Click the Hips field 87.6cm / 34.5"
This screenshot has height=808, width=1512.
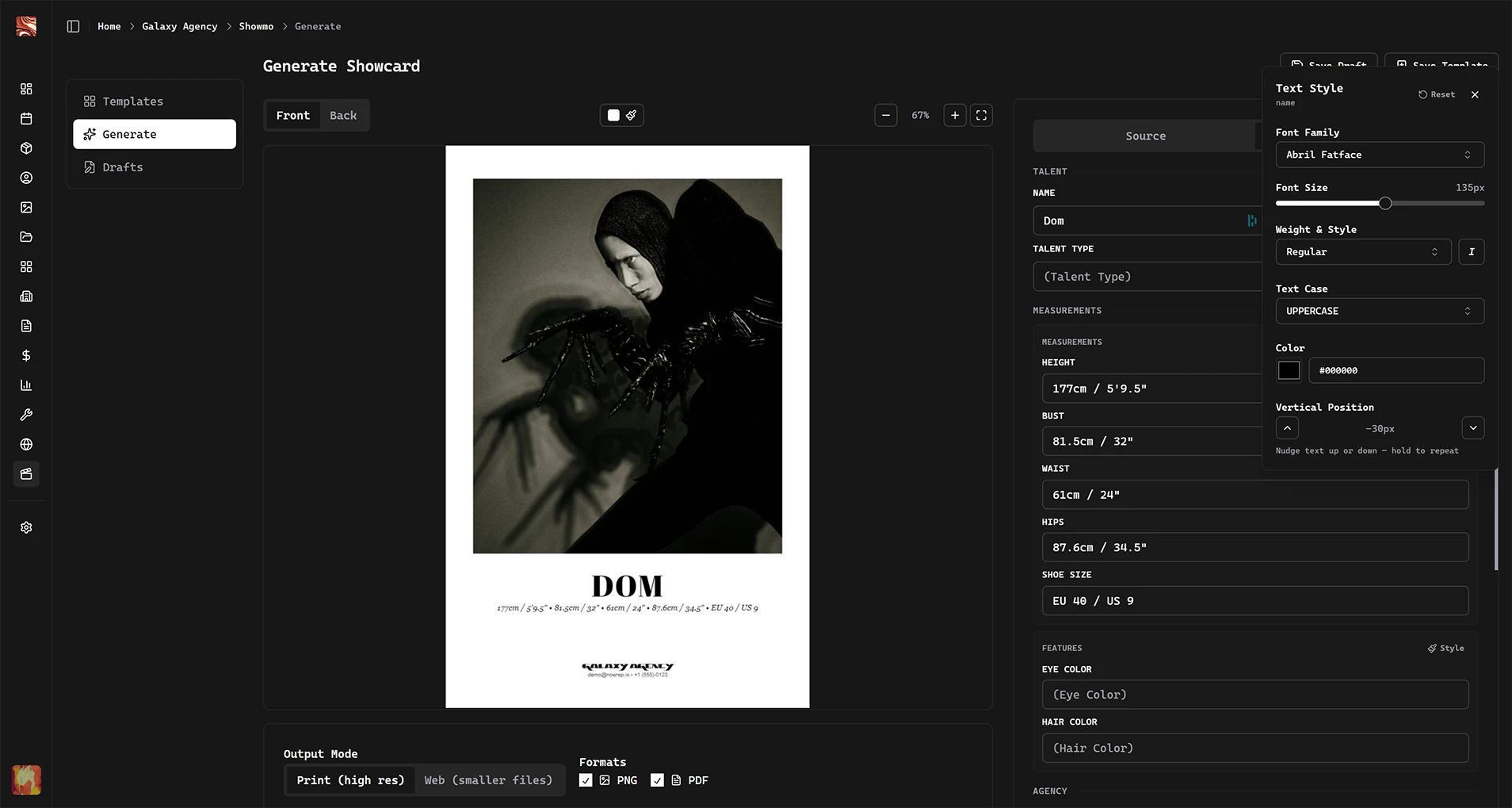(x=1255, y=548)
